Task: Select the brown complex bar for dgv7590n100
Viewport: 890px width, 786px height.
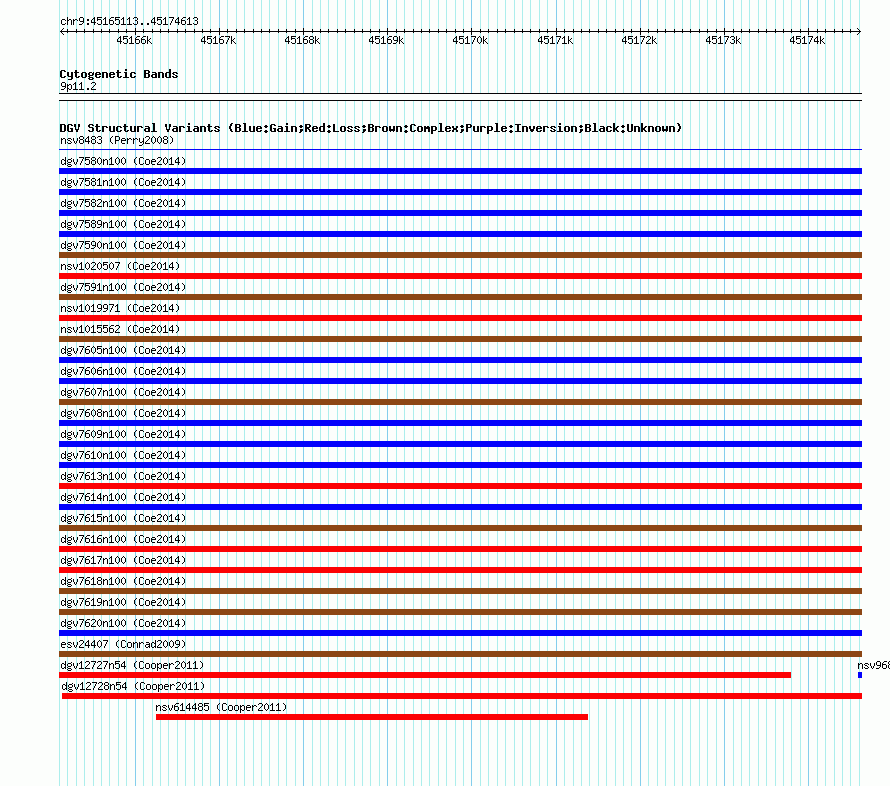Action: tap(460, 255)
